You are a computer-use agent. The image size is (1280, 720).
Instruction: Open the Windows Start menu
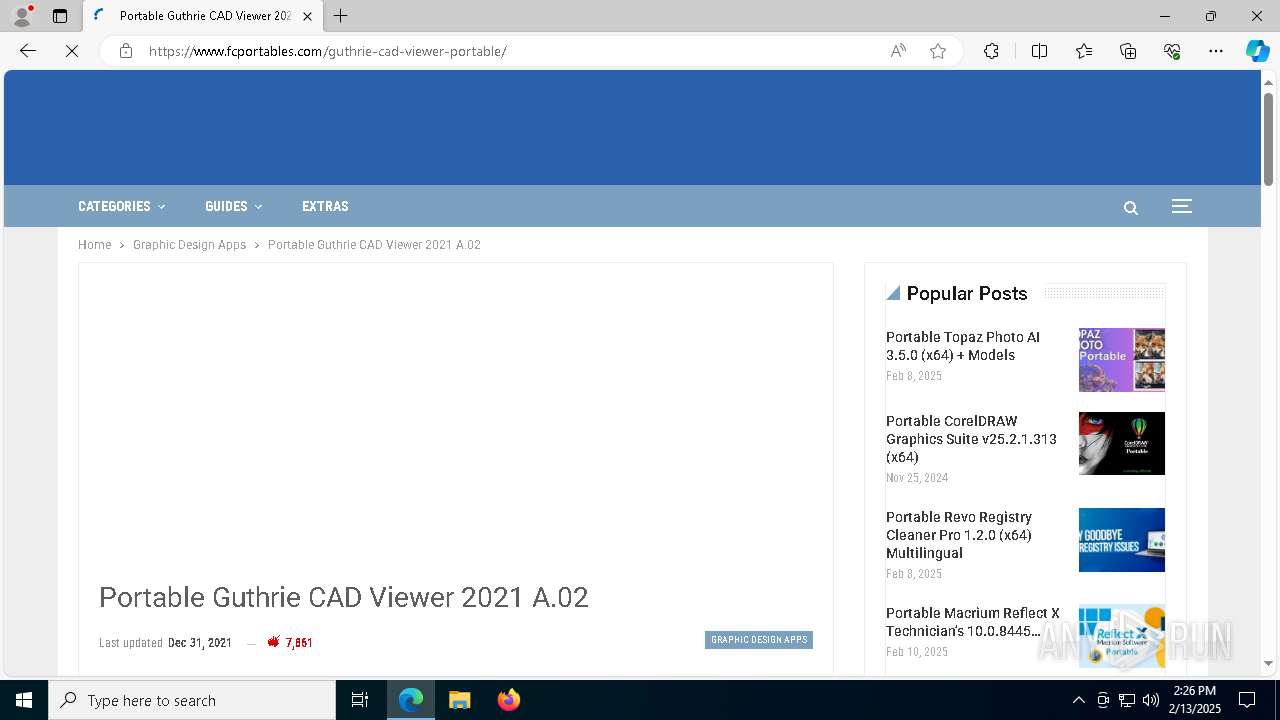[x=24, y=700]
